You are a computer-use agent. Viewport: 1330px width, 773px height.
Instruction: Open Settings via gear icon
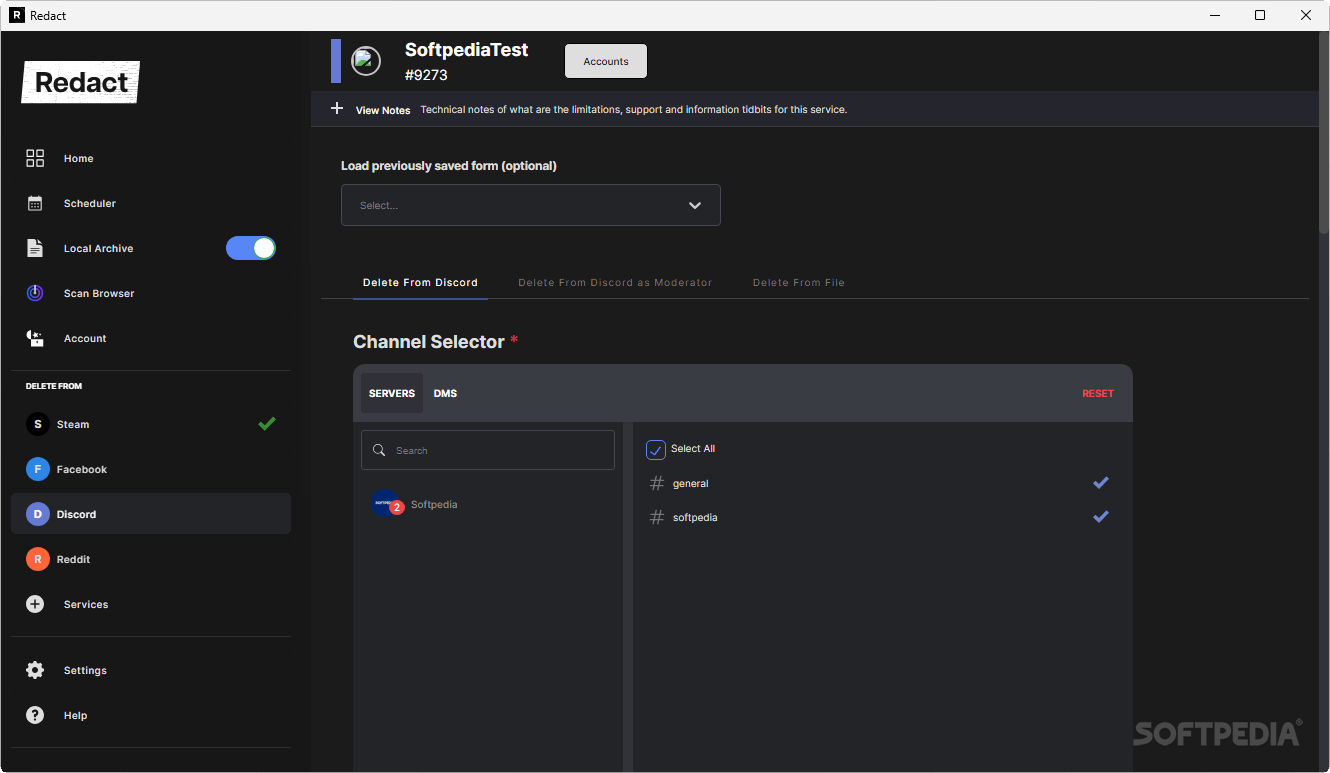[35, 670]
